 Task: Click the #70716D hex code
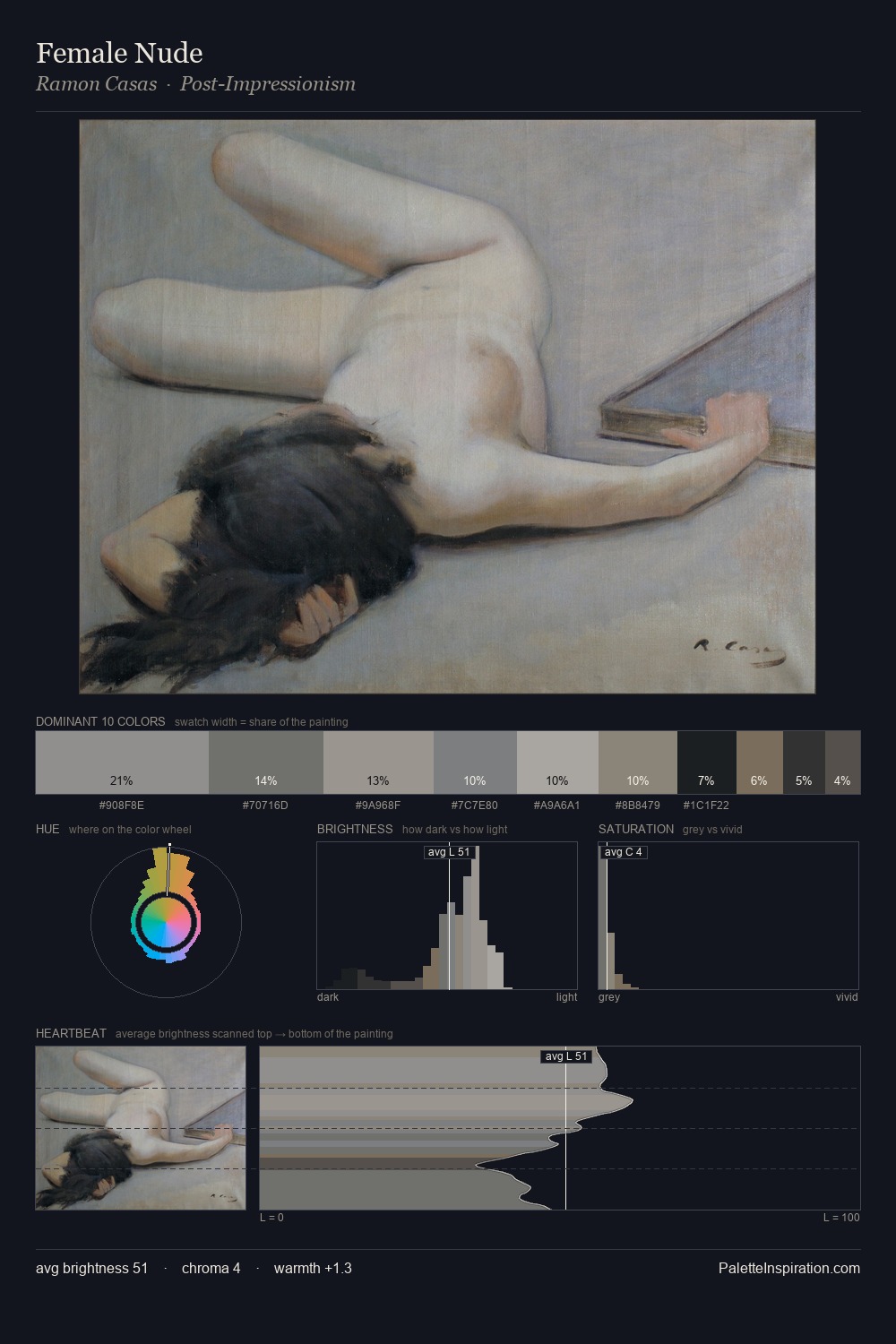265,806
